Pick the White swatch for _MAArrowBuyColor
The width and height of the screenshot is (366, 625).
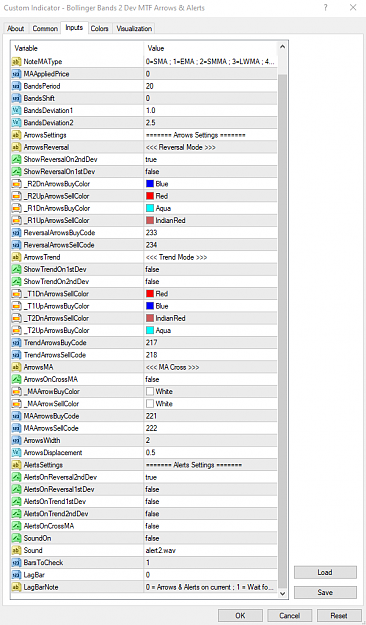tap(150, 391)
